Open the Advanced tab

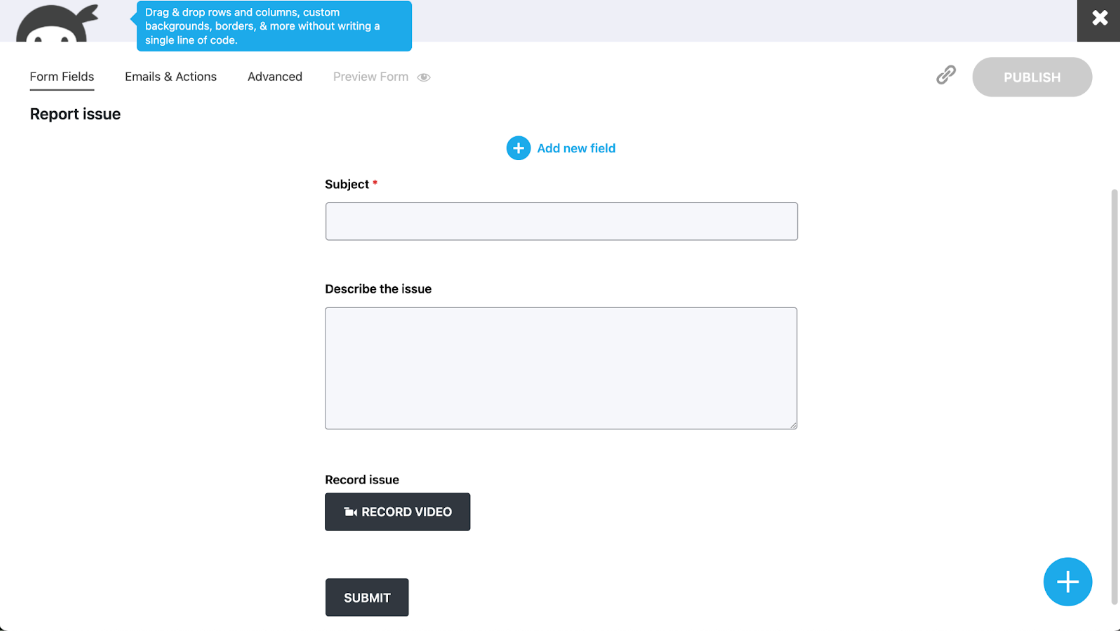(x=274, y=76)
